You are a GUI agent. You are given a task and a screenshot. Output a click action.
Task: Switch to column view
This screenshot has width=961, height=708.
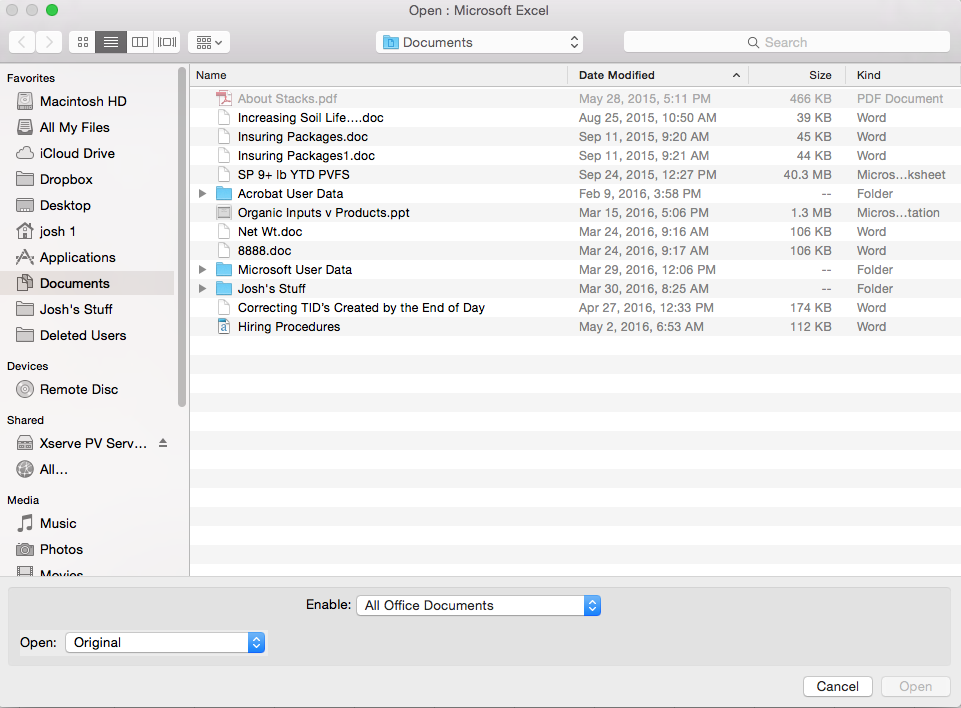point(140,42)
